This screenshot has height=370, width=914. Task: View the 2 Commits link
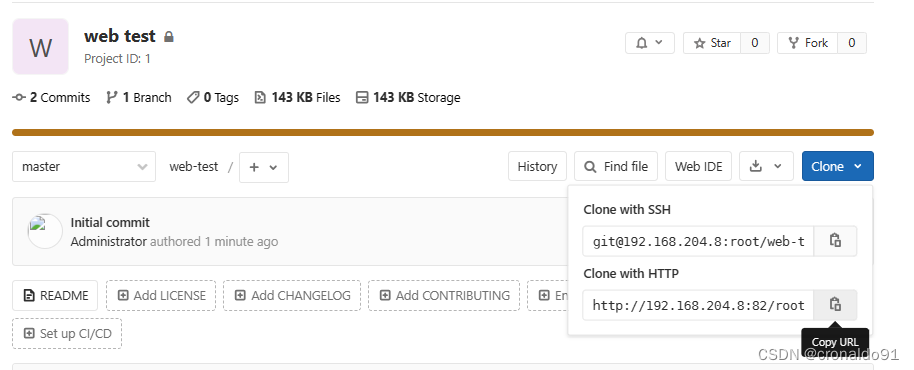[51, 97]
